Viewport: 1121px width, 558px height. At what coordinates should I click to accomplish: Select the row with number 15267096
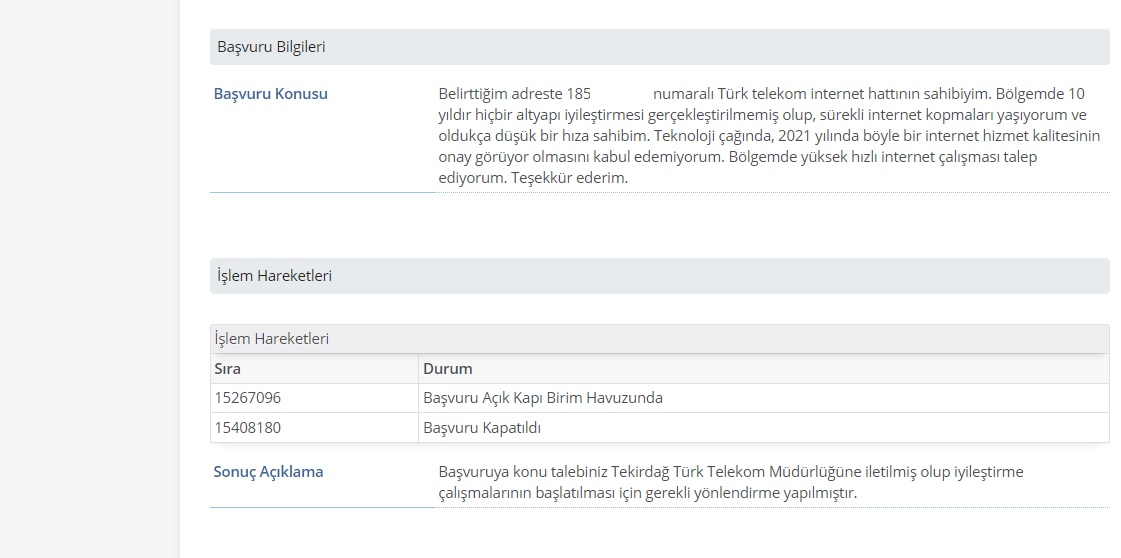[659, 398]
